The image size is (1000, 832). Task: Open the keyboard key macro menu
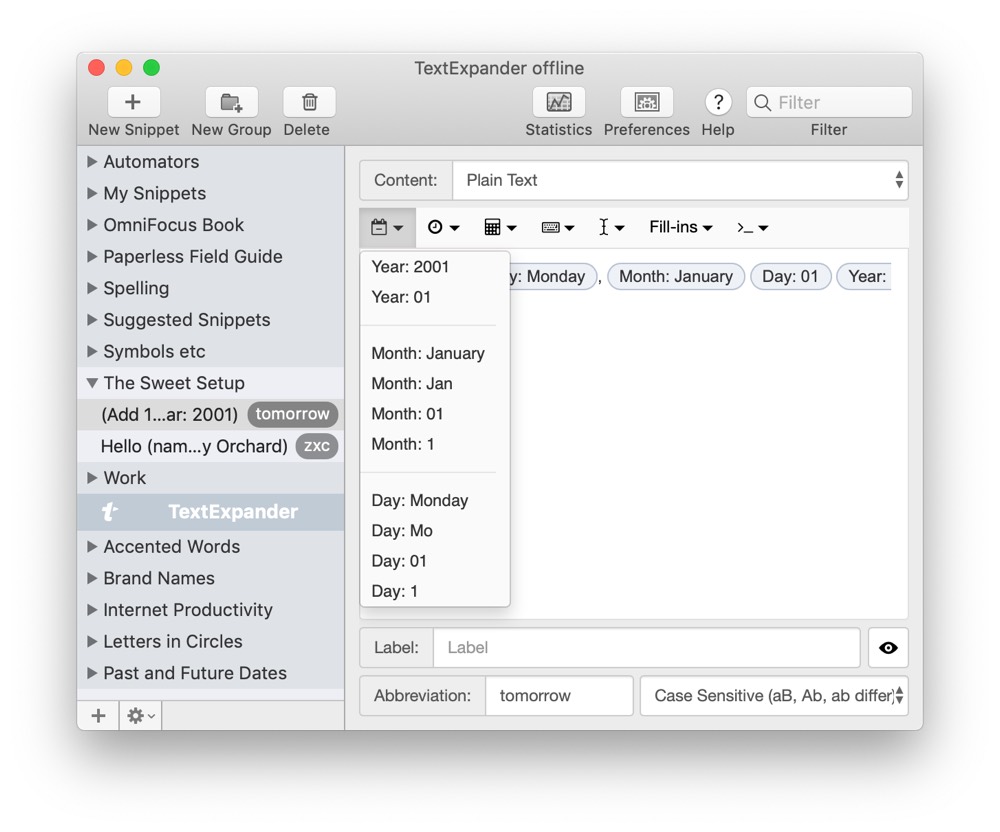coord(558,228)
